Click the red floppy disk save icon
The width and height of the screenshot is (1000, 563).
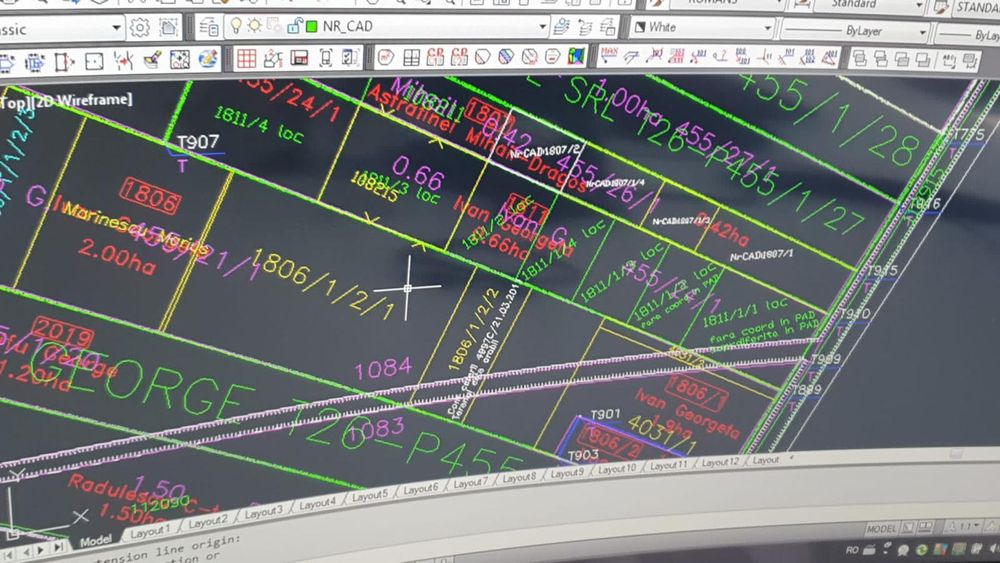(299, 57)
